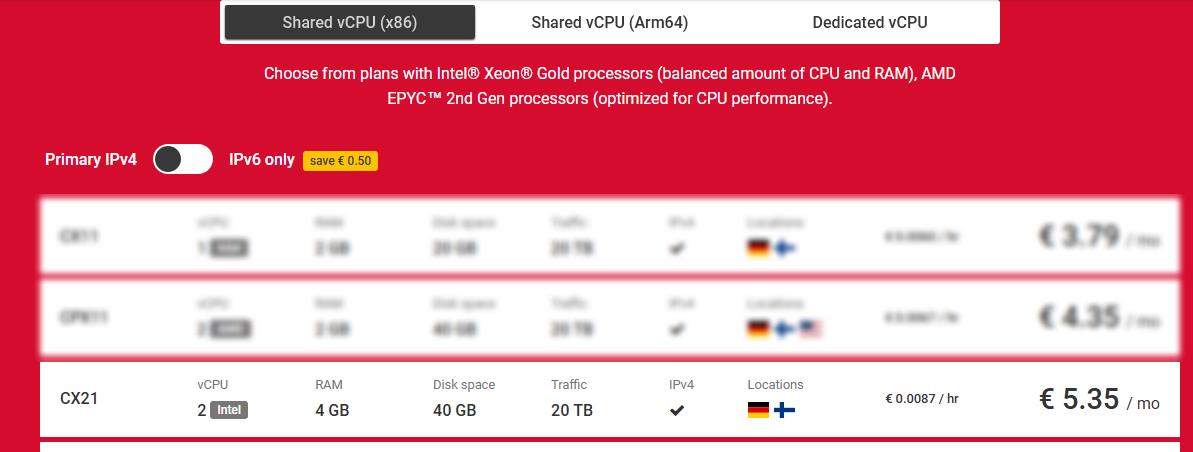Select the CX21 plan name
This screenshot has height=452, width=1193.
79,398
